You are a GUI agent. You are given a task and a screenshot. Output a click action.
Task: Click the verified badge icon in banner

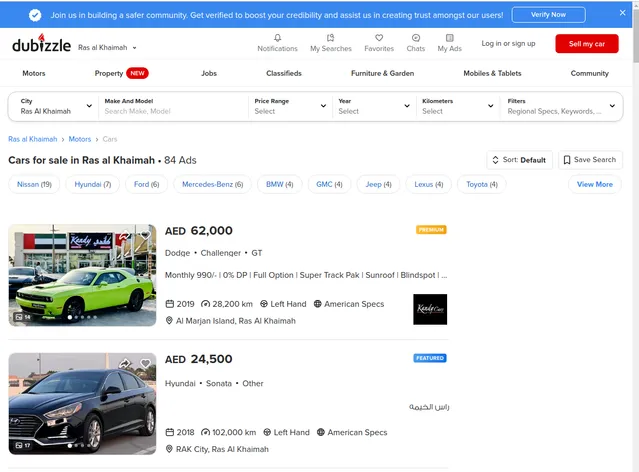pos(35,15)
